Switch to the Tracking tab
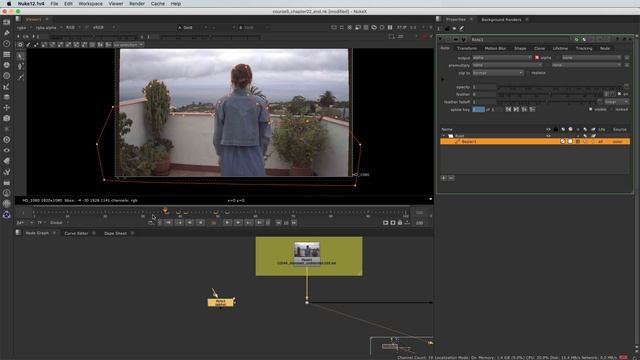 (x=584, y=48)
